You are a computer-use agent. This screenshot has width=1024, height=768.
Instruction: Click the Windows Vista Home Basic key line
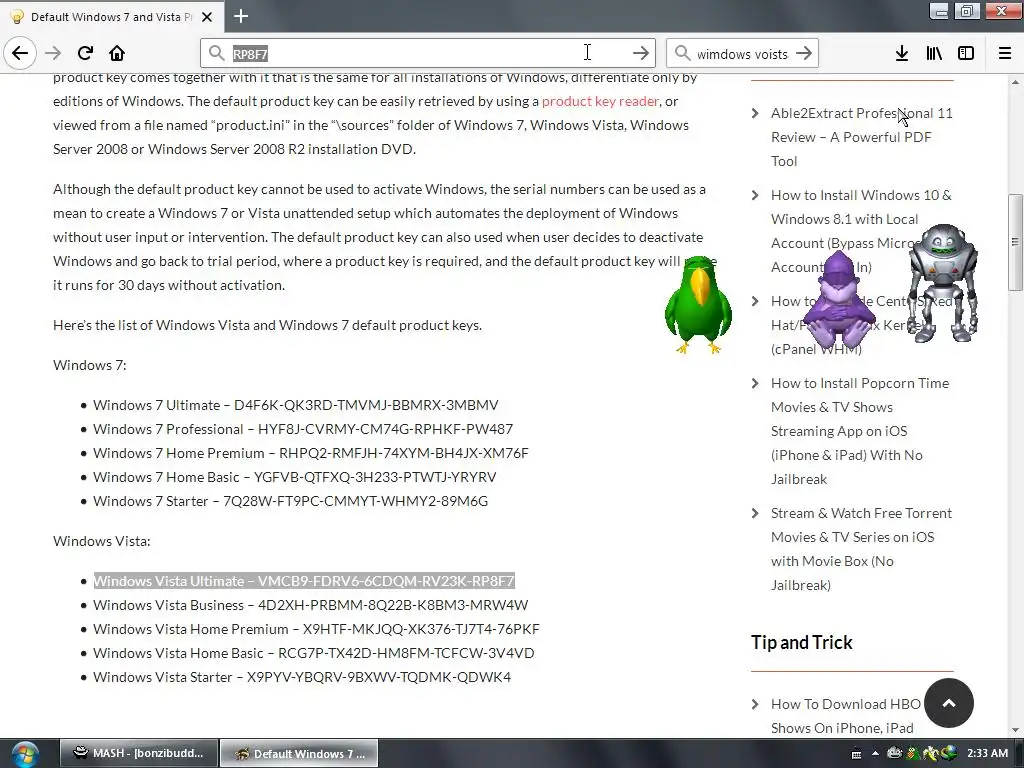(313, 653)
